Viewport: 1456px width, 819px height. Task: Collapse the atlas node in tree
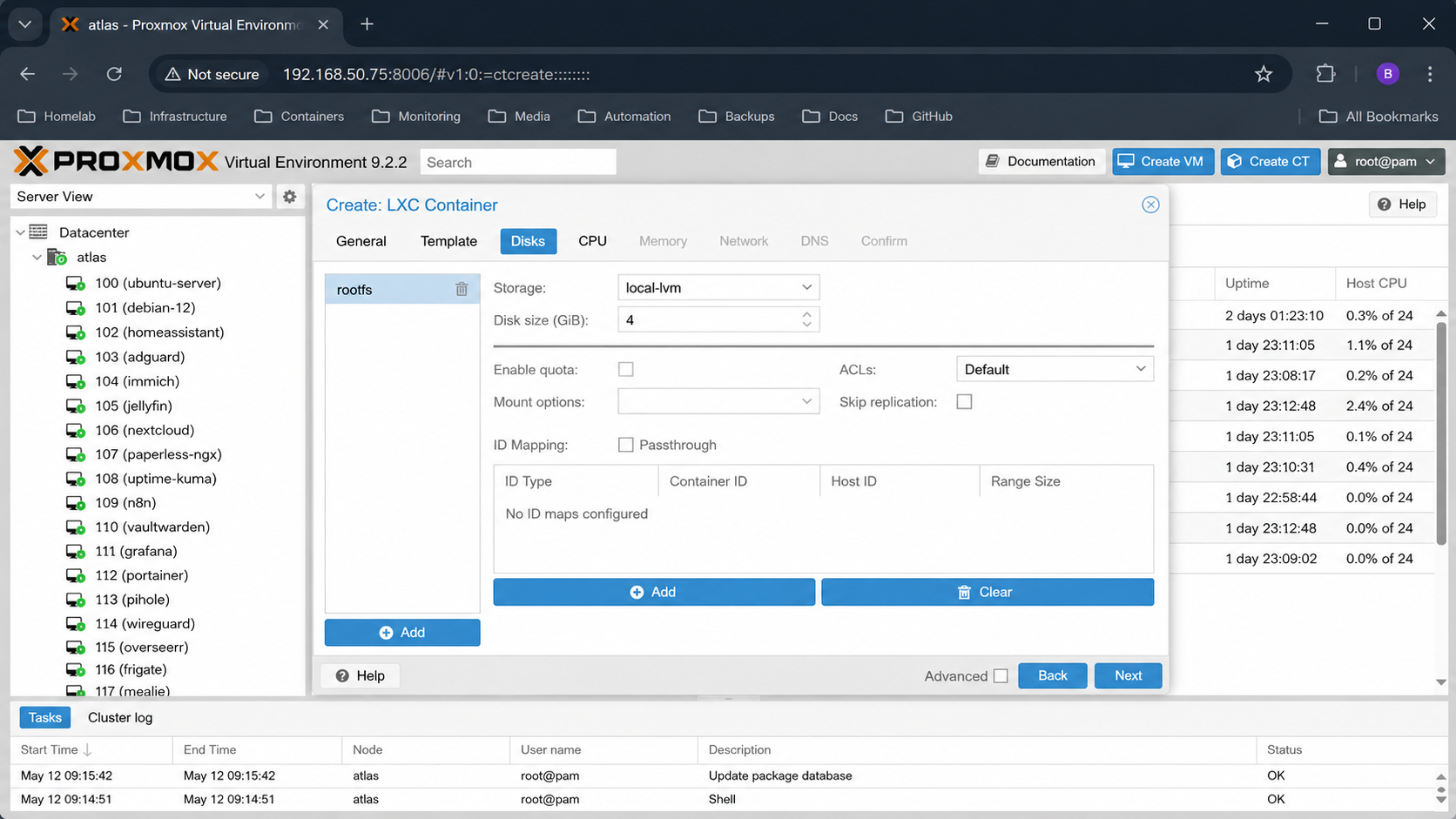click(37, 258)
